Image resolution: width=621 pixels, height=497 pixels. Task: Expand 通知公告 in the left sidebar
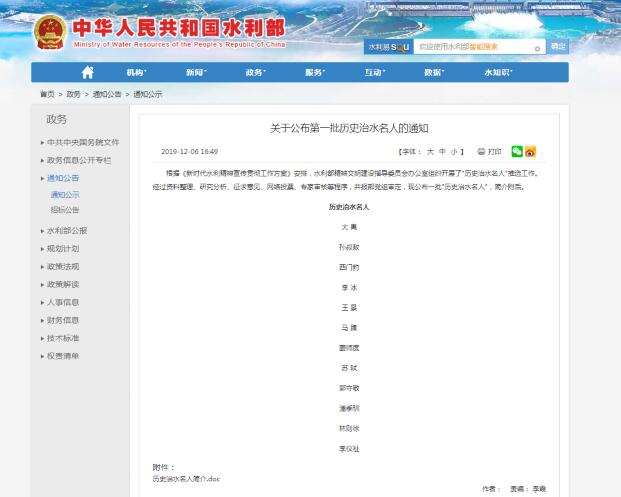(x=65, y=178)
